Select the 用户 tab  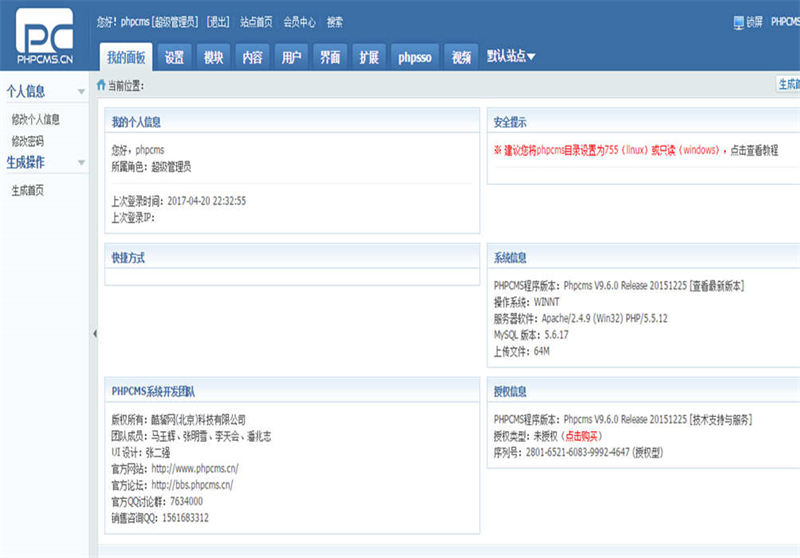pos(291,57)
